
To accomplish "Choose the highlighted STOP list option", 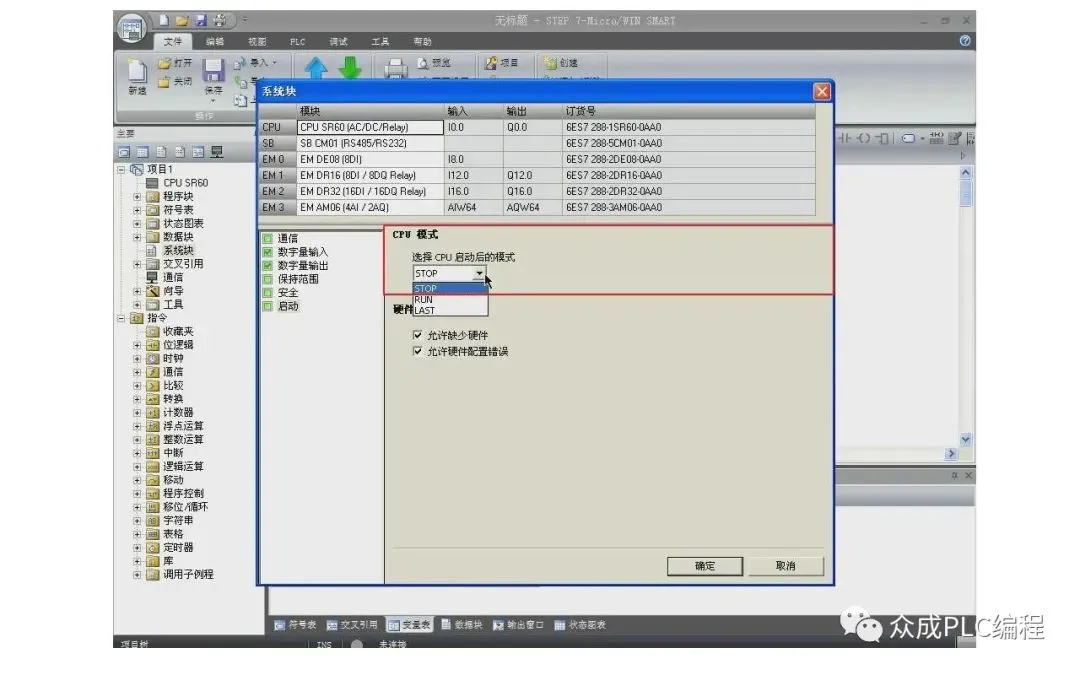I will (x=450, y=289).
